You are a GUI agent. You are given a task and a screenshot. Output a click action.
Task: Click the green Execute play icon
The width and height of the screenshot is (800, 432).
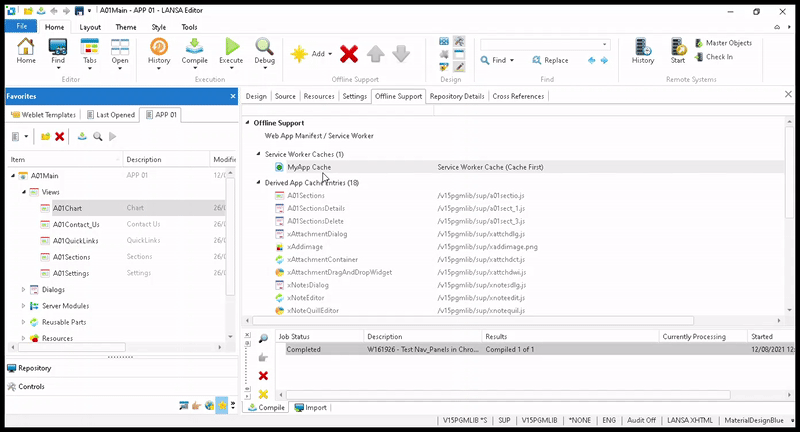click(231, 49)
